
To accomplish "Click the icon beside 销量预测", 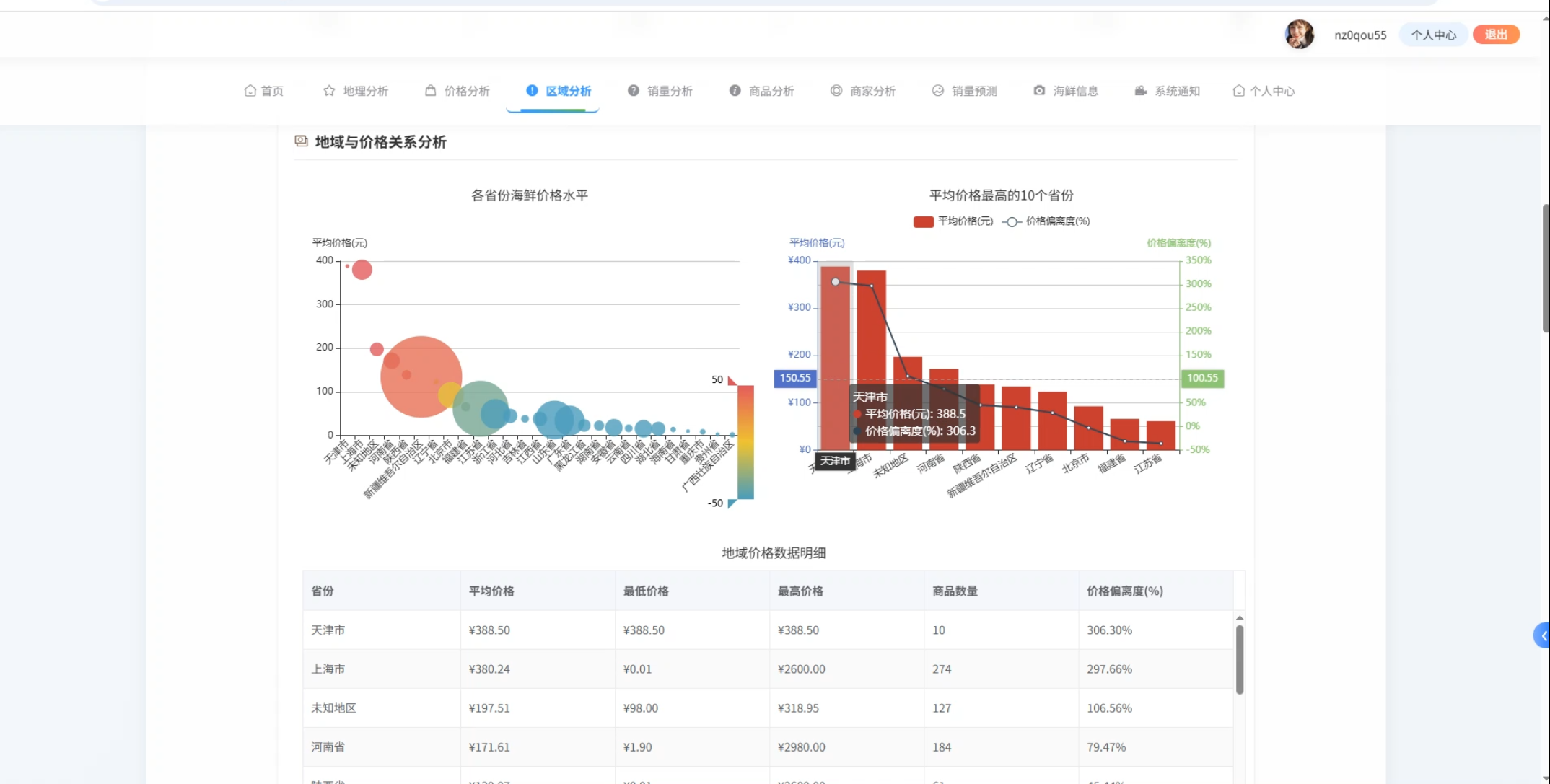I will click(x=938, y=90).
